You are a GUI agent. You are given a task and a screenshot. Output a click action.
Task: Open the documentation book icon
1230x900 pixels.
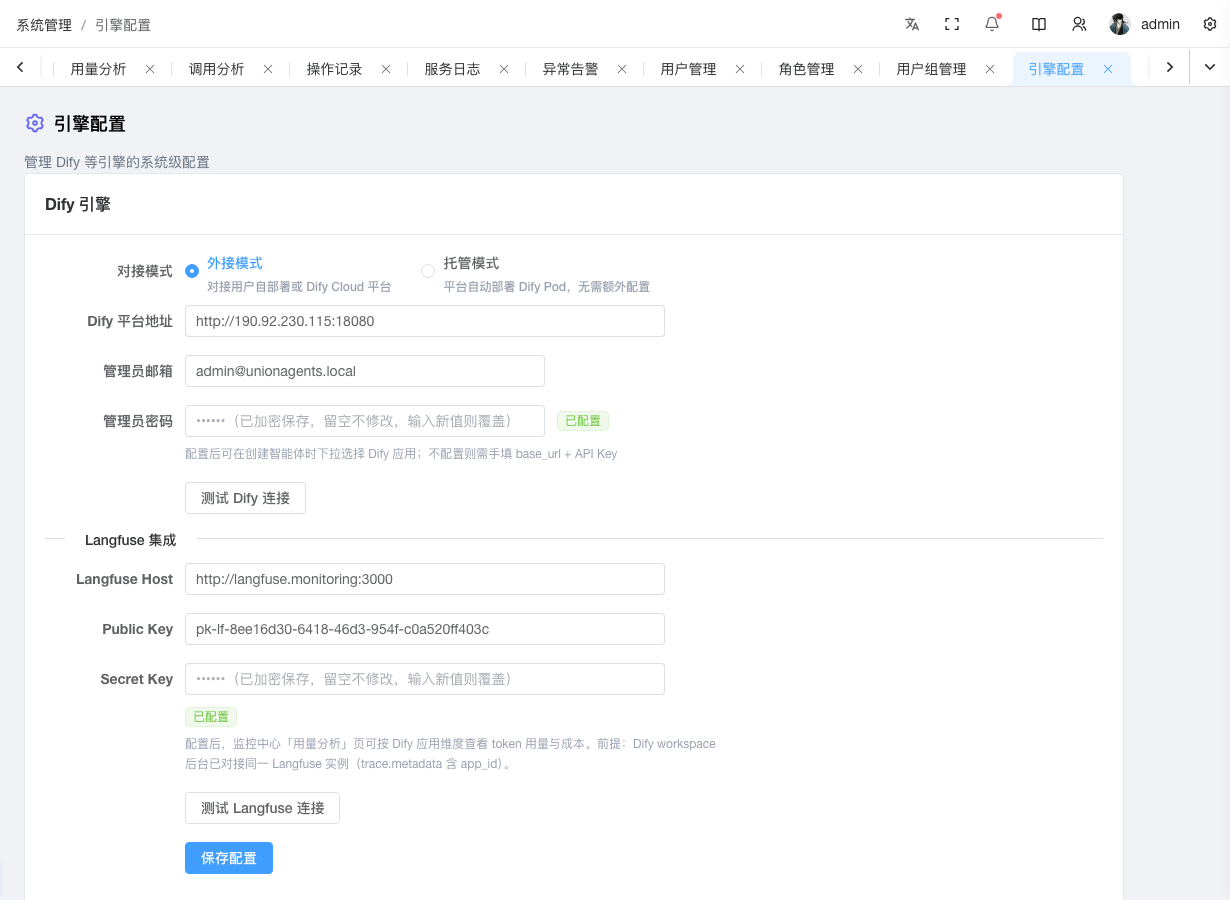point(1039,24)
